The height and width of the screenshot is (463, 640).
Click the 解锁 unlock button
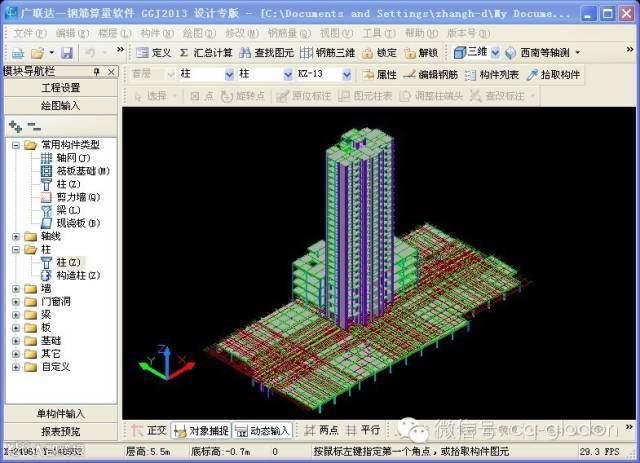tap(421, 53)
